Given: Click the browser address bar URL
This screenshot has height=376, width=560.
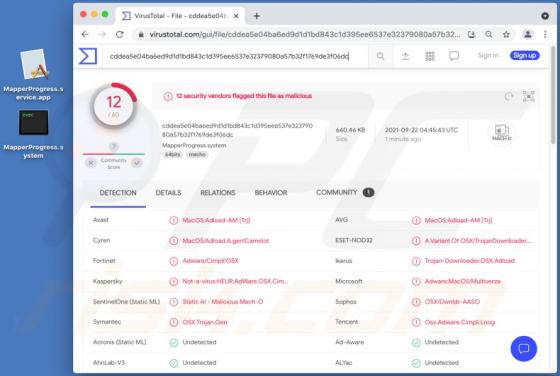Looking at the screenshot, I should tap(304, 34).
